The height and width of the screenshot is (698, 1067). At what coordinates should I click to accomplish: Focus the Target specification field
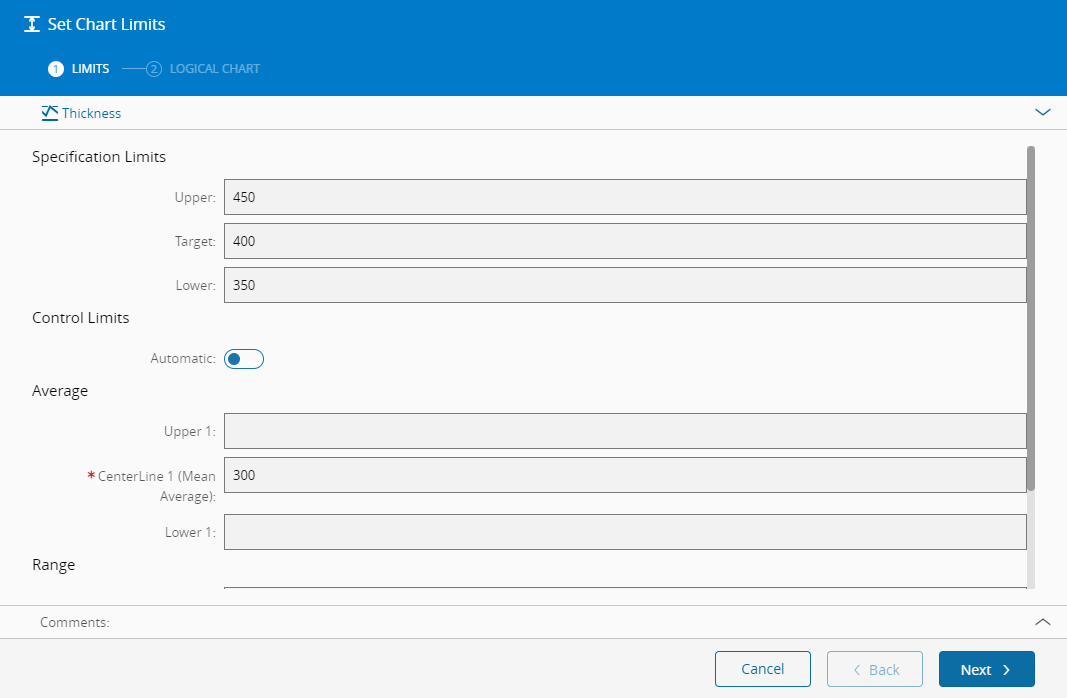tap(625, 241)
